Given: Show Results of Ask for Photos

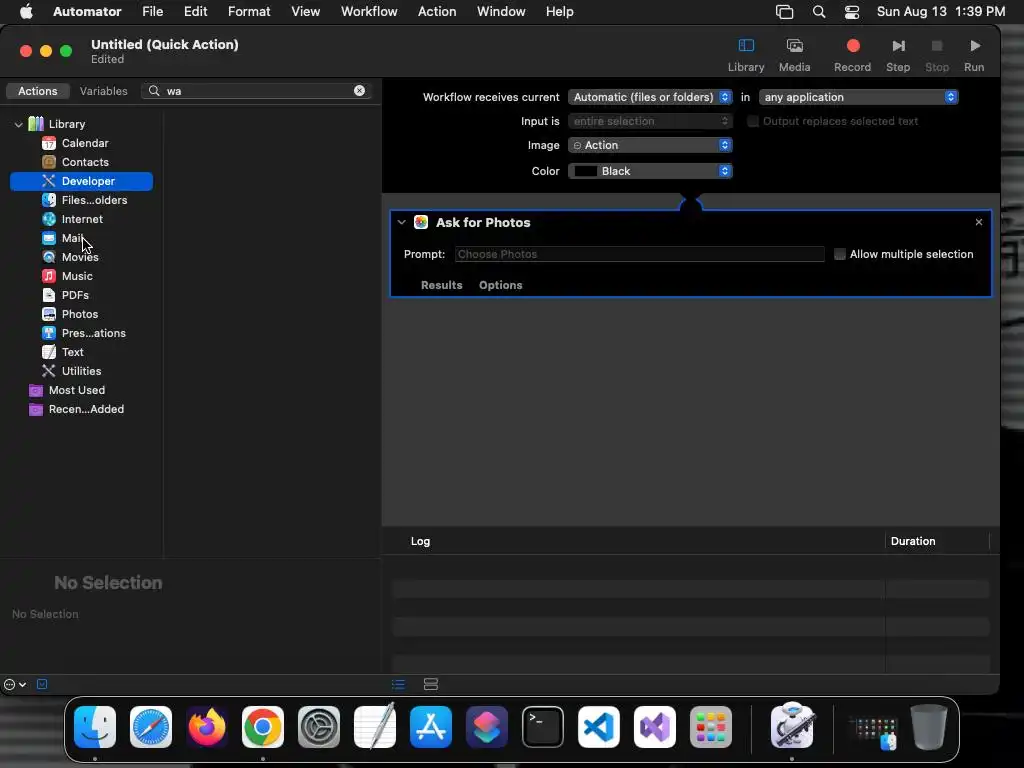Looking at the screenshot, I should click(x=441, y=285).
